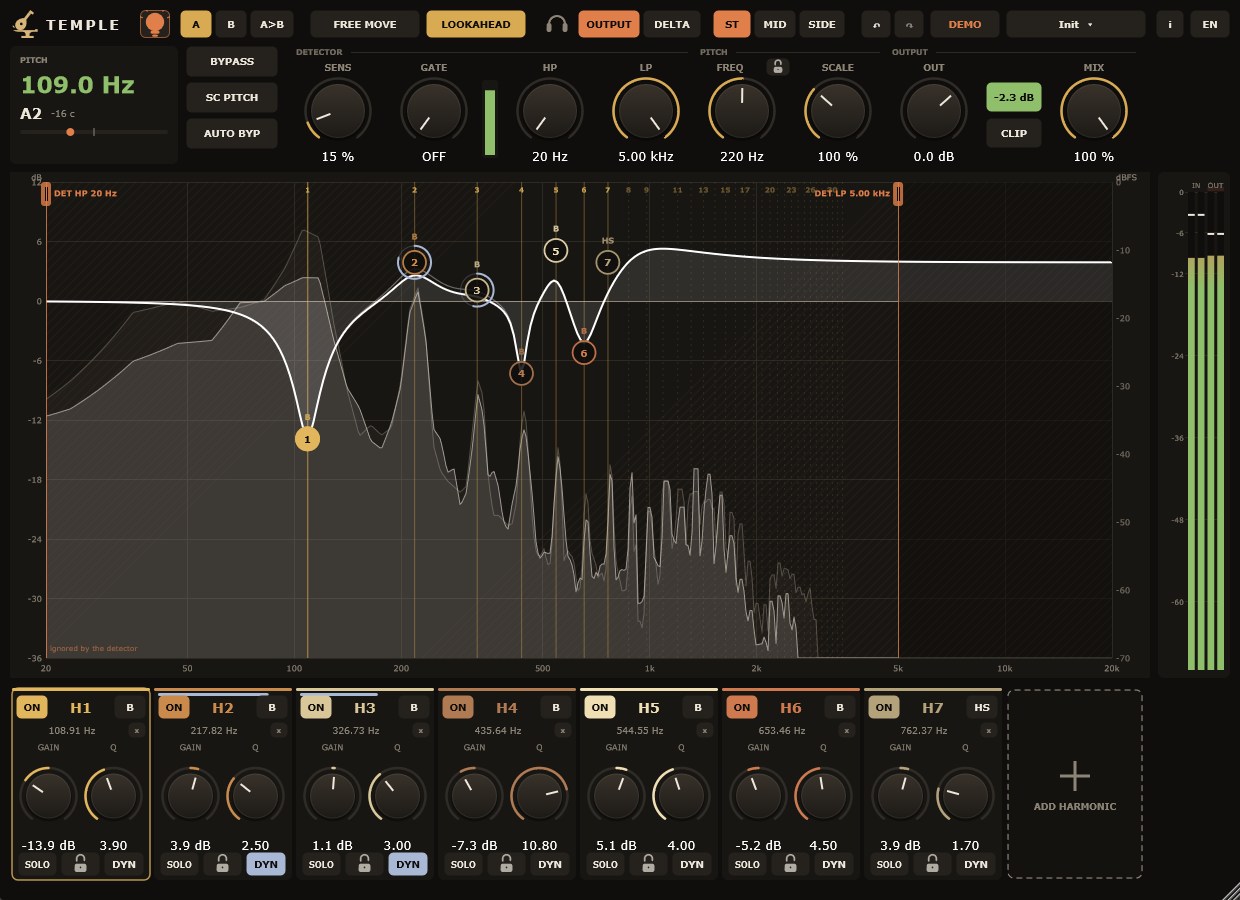Copy A to B with A>B button
The width and height of the screenshot is (1240, 900).
(272, 24)
